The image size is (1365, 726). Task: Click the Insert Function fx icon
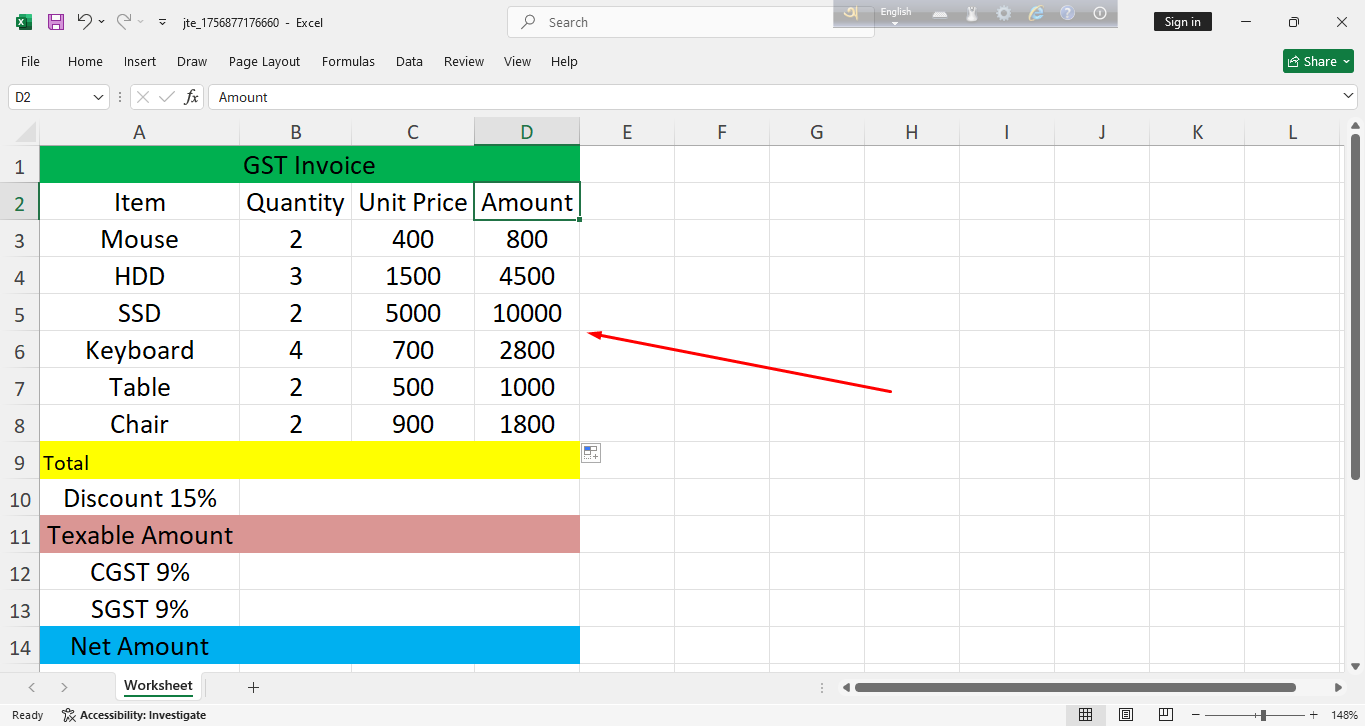(x=191, y=97)
